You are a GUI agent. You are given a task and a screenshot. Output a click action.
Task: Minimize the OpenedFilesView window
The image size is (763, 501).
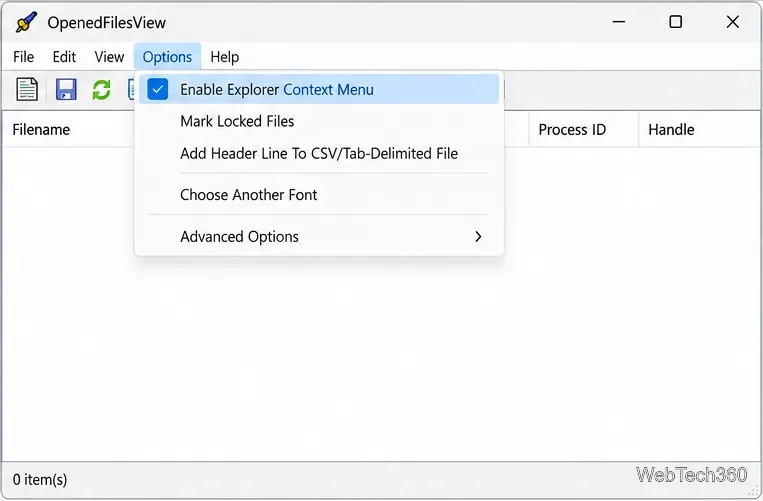coord(618,22)
